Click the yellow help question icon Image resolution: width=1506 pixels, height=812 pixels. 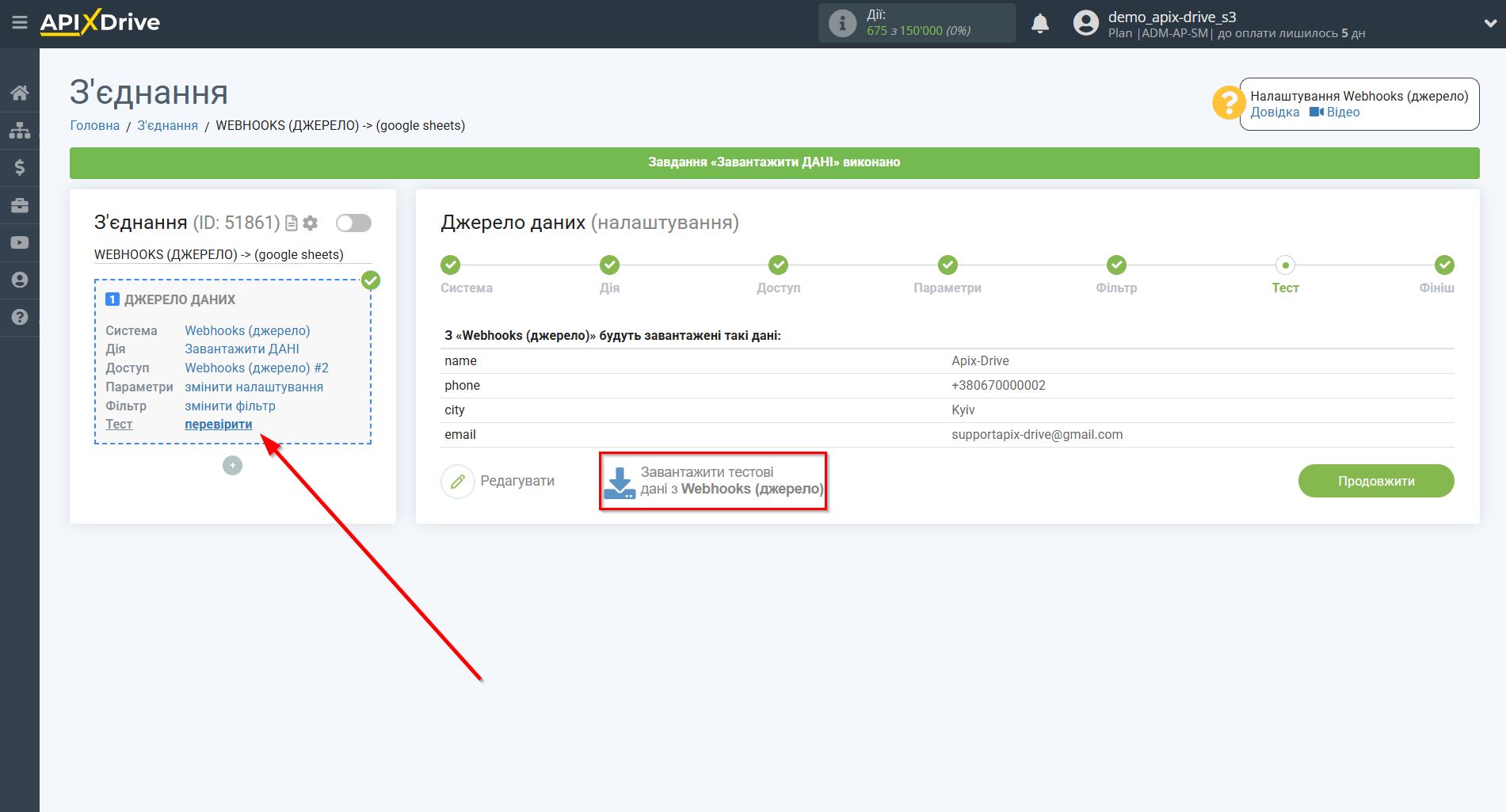point(1229,103)
